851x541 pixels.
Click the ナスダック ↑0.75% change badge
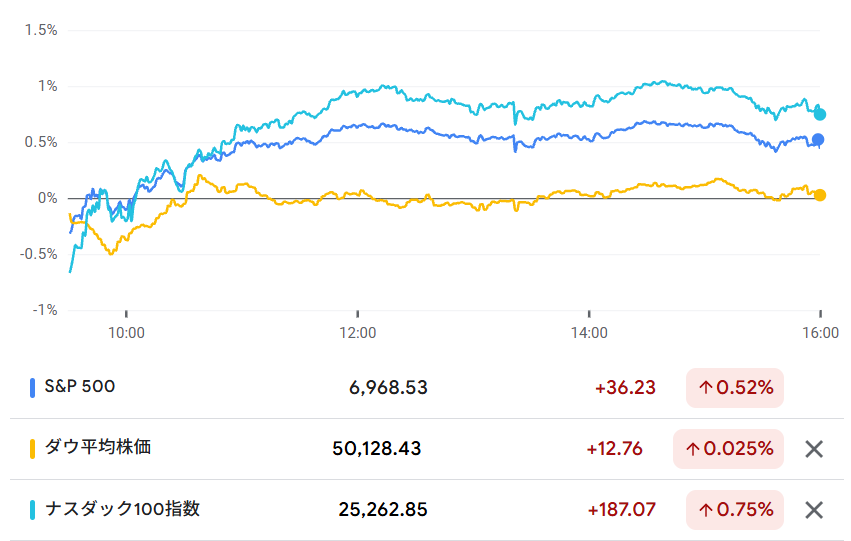coord(735,510)
